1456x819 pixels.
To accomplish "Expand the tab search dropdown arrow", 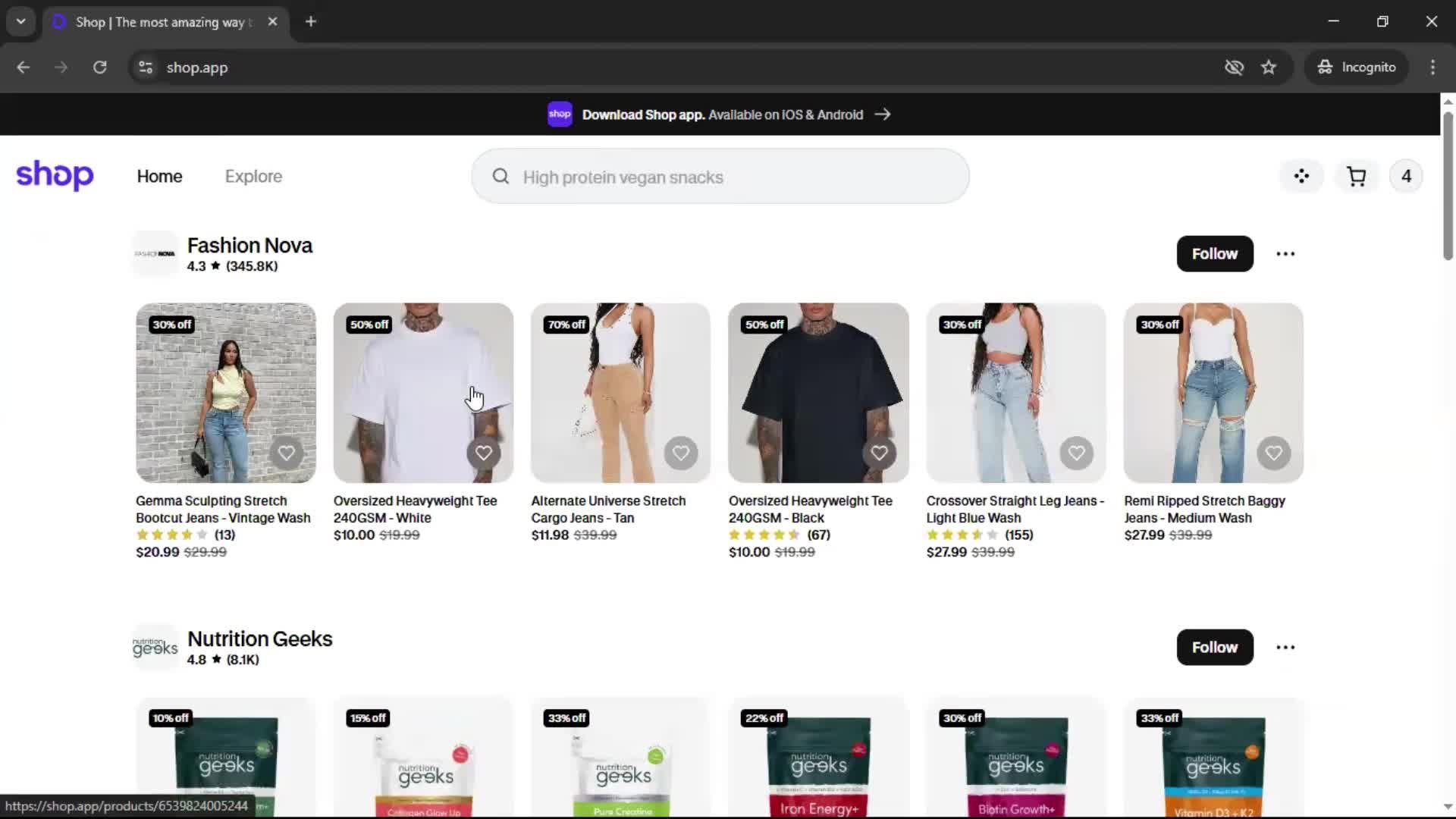I will pos(20,21).
